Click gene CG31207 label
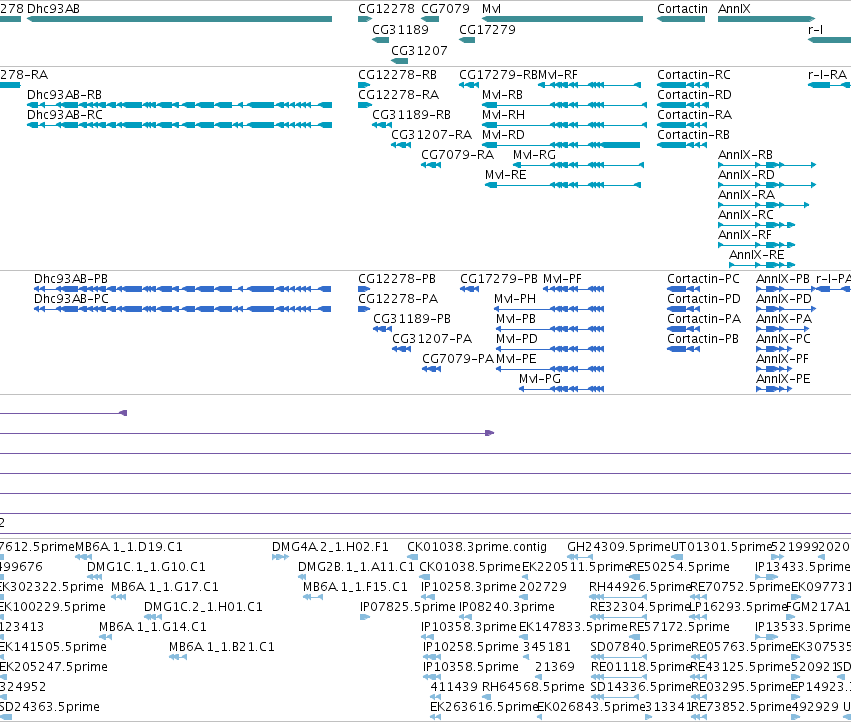 coord(419,50)
